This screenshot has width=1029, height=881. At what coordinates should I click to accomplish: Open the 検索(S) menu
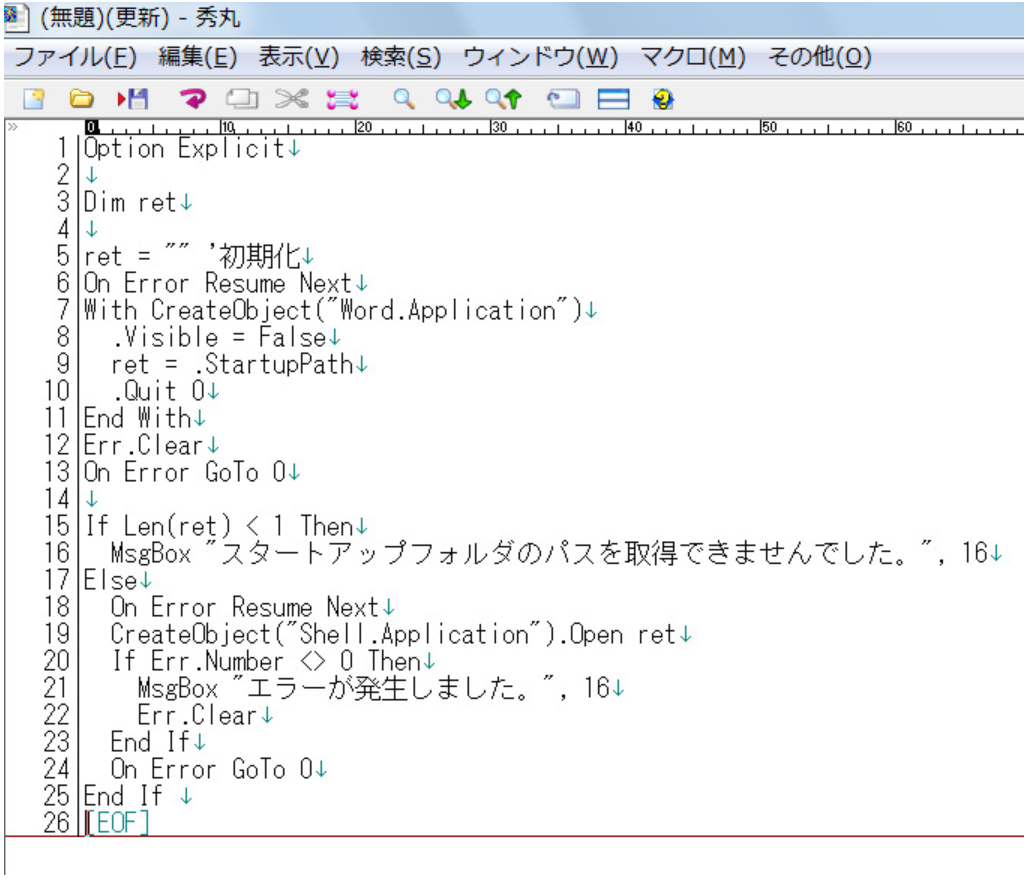click(x=400, y=57)
